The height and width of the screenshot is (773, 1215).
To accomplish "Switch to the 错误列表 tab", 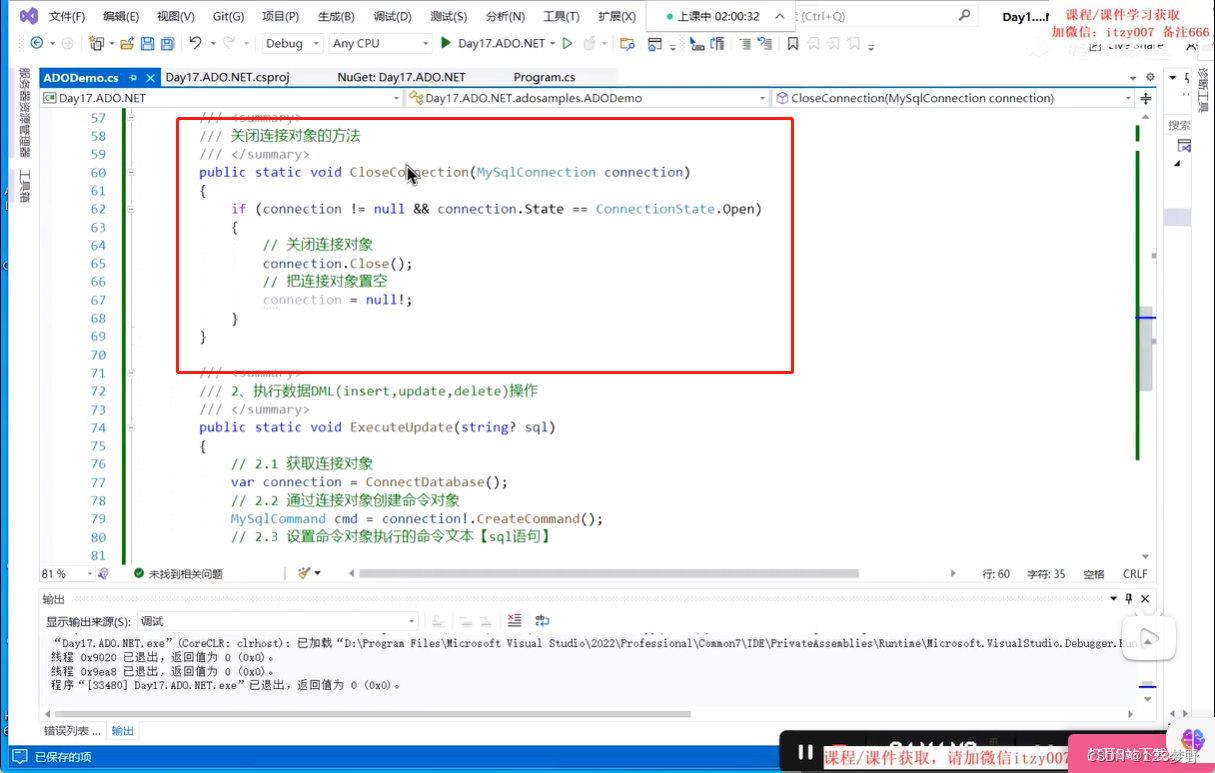I will (71, 731).
